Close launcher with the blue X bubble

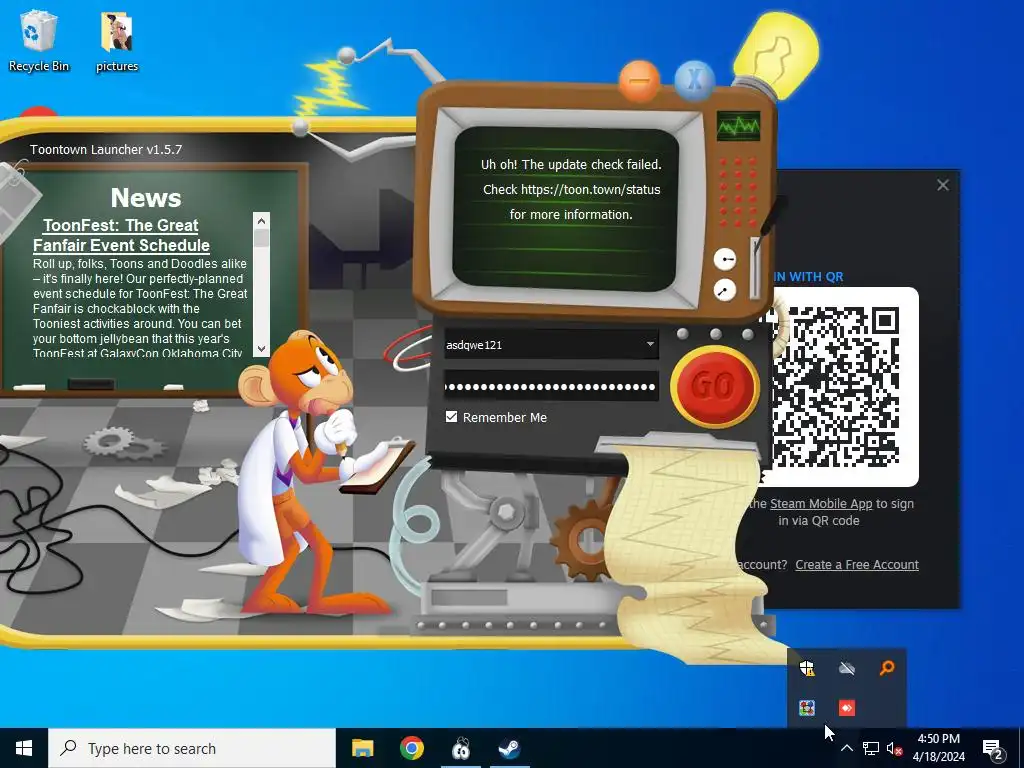694,80
